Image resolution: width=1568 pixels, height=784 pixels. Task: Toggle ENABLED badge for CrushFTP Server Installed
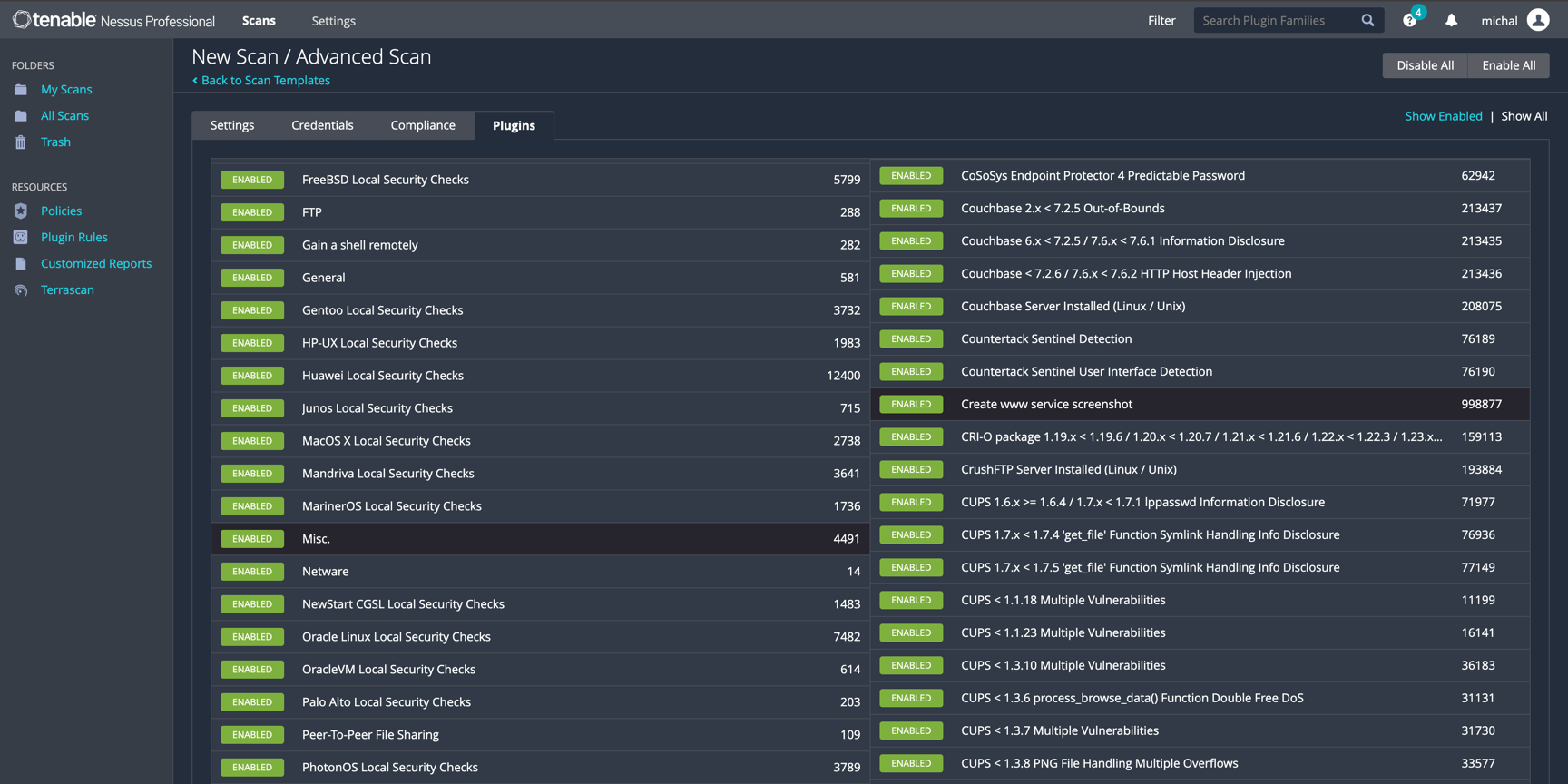(911, 470)
